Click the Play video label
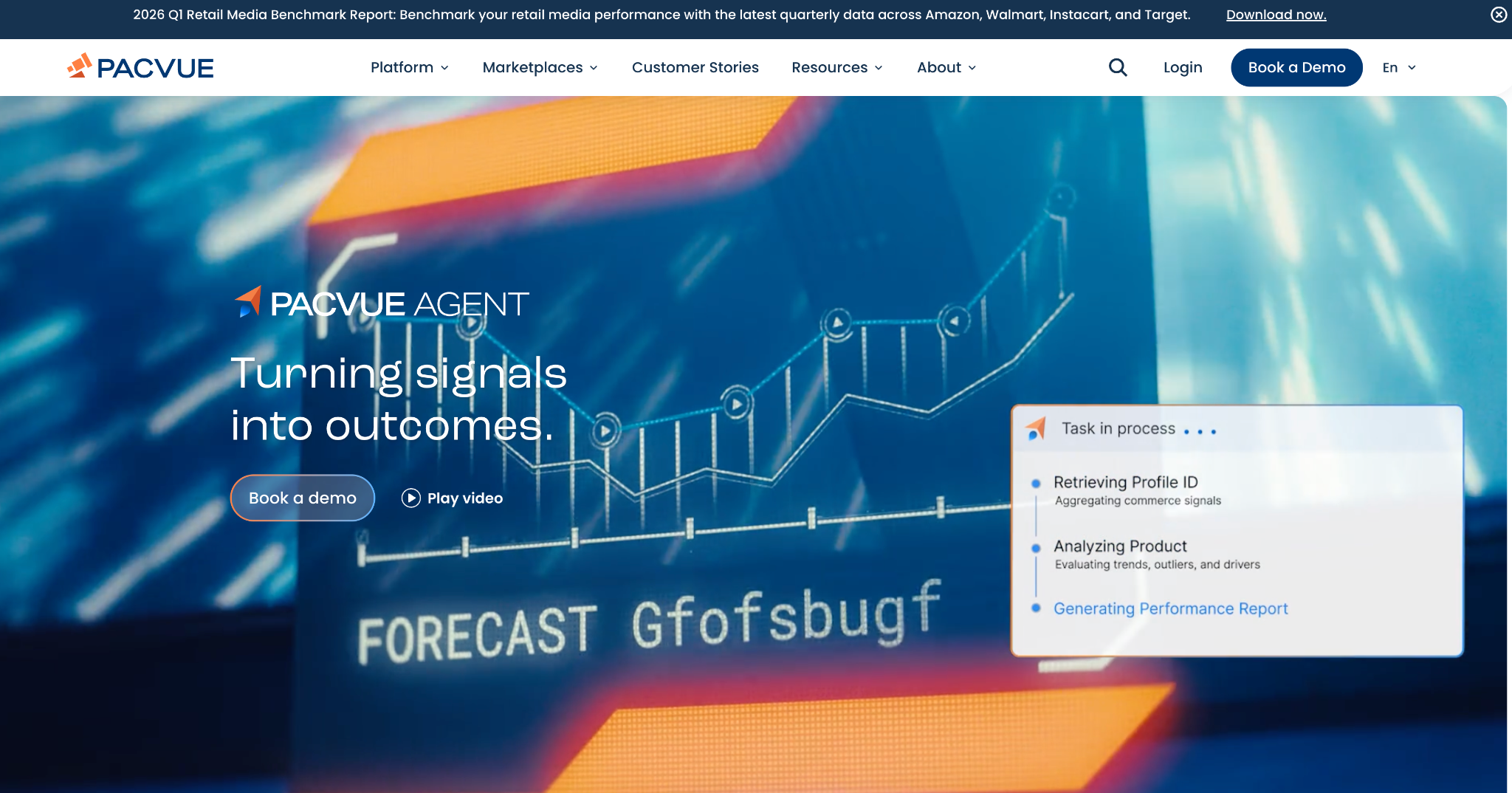This screenshot has height=793, width=1512. click(x=465, y=498)
